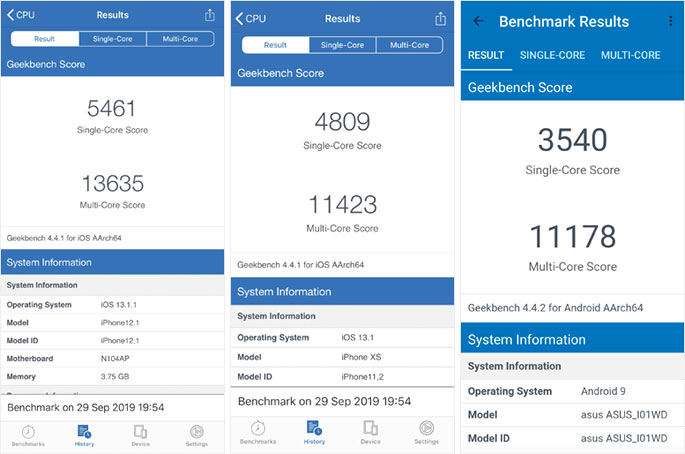The image size is (685, 454).
Task: Tap the 11178 multi-core score
Action: 572,236
